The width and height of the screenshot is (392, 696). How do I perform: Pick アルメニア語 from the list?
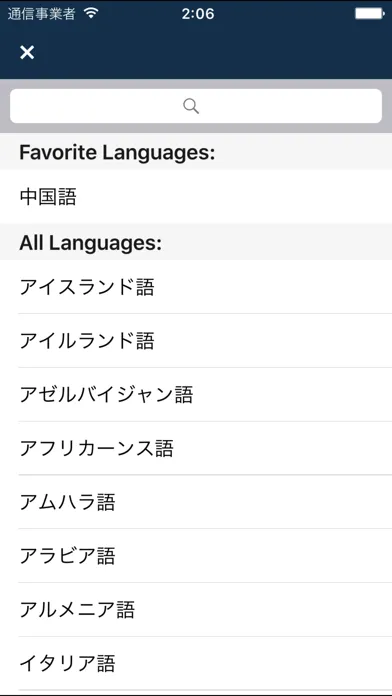tap(196, 610)
